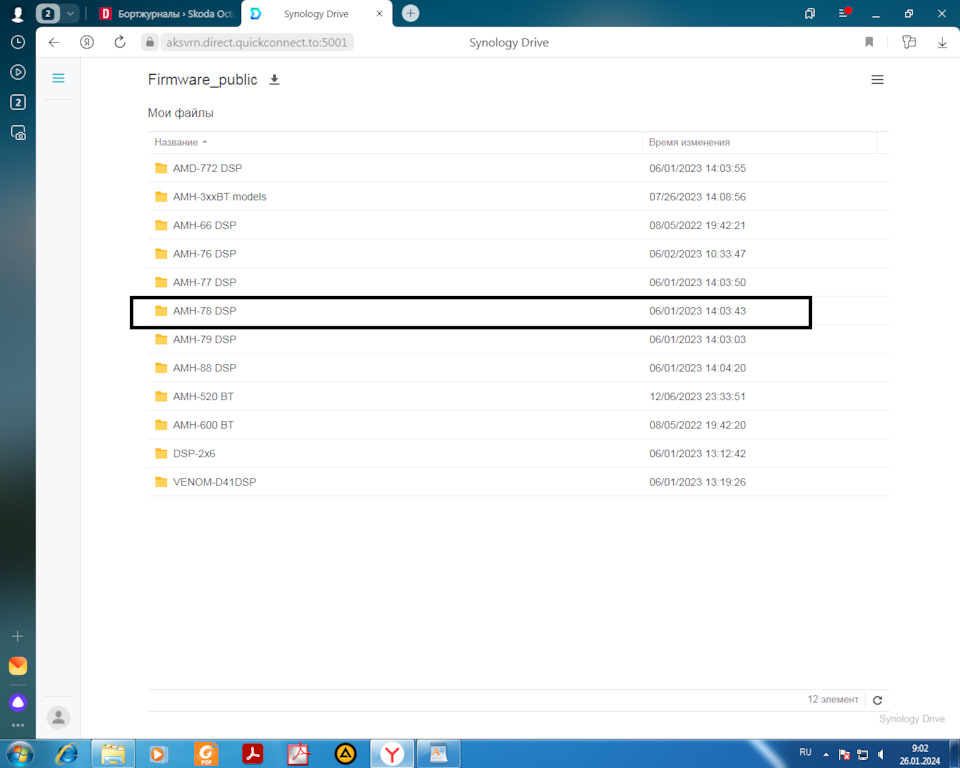Sort by Время изменения column
The width and height of the screenshot is (960, 768).
pyautogui.click(x=689, y=142)
